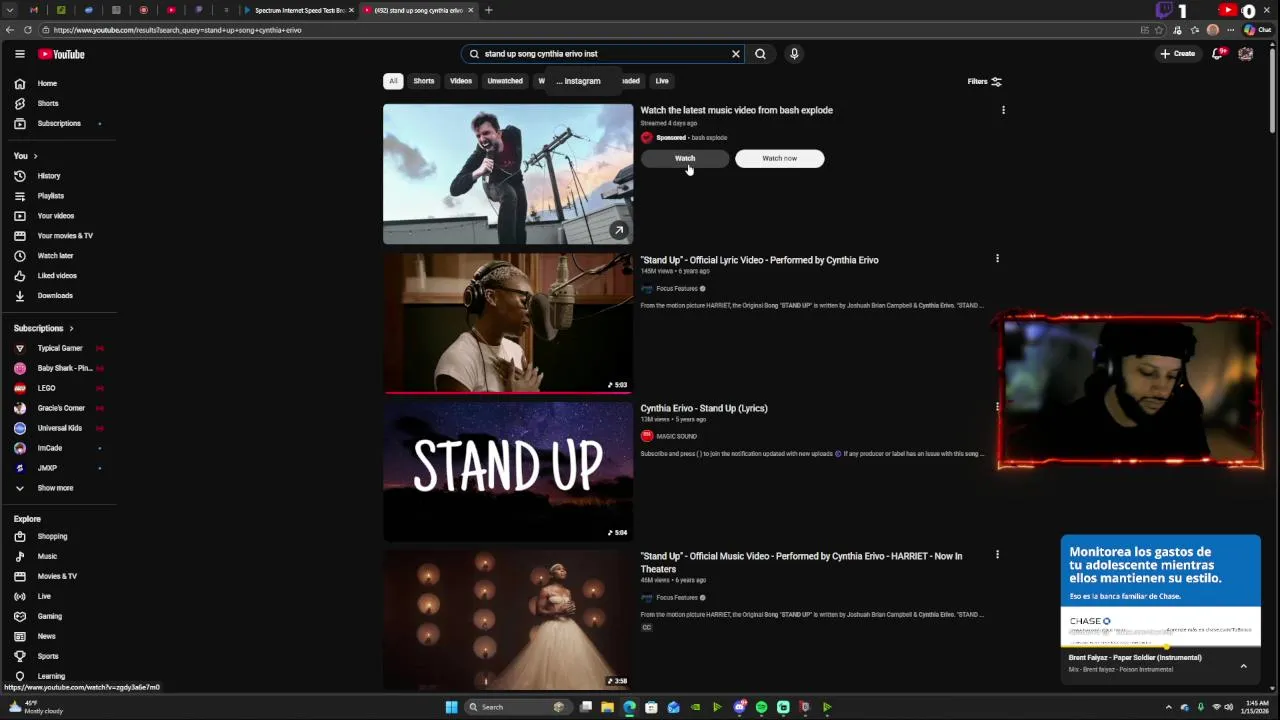Select the Shorts filter chip
Screen dimensions: 1280x720
coord(424,81)
